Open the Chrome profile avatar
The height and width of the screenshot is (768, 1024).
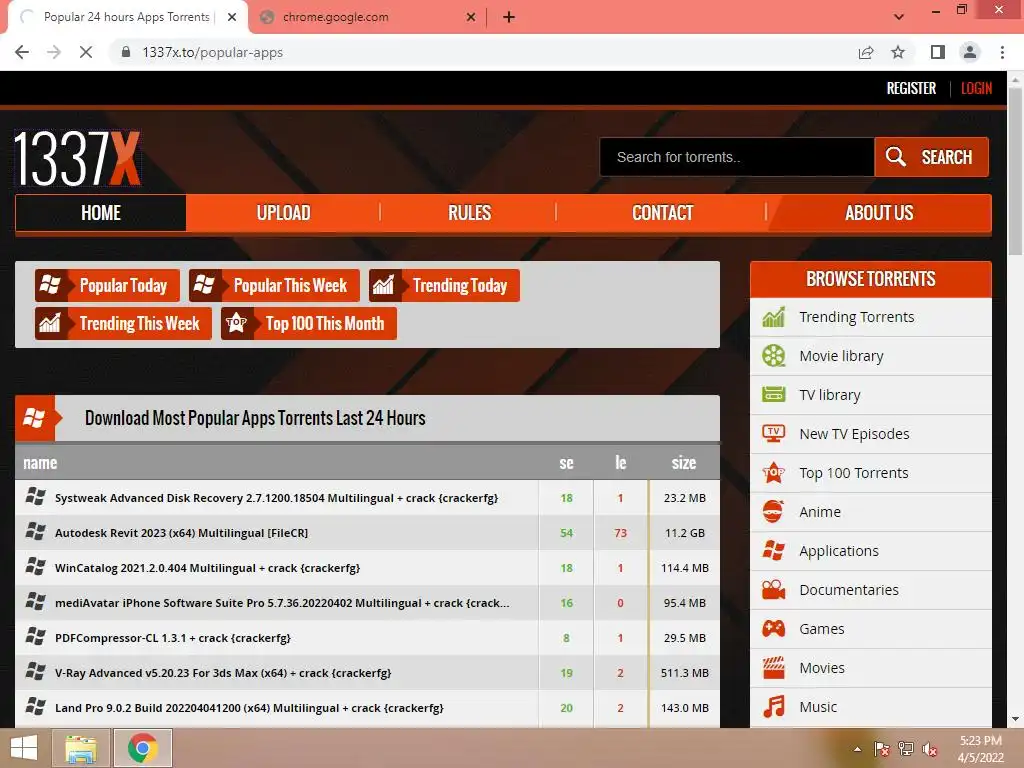pos(970,52)
